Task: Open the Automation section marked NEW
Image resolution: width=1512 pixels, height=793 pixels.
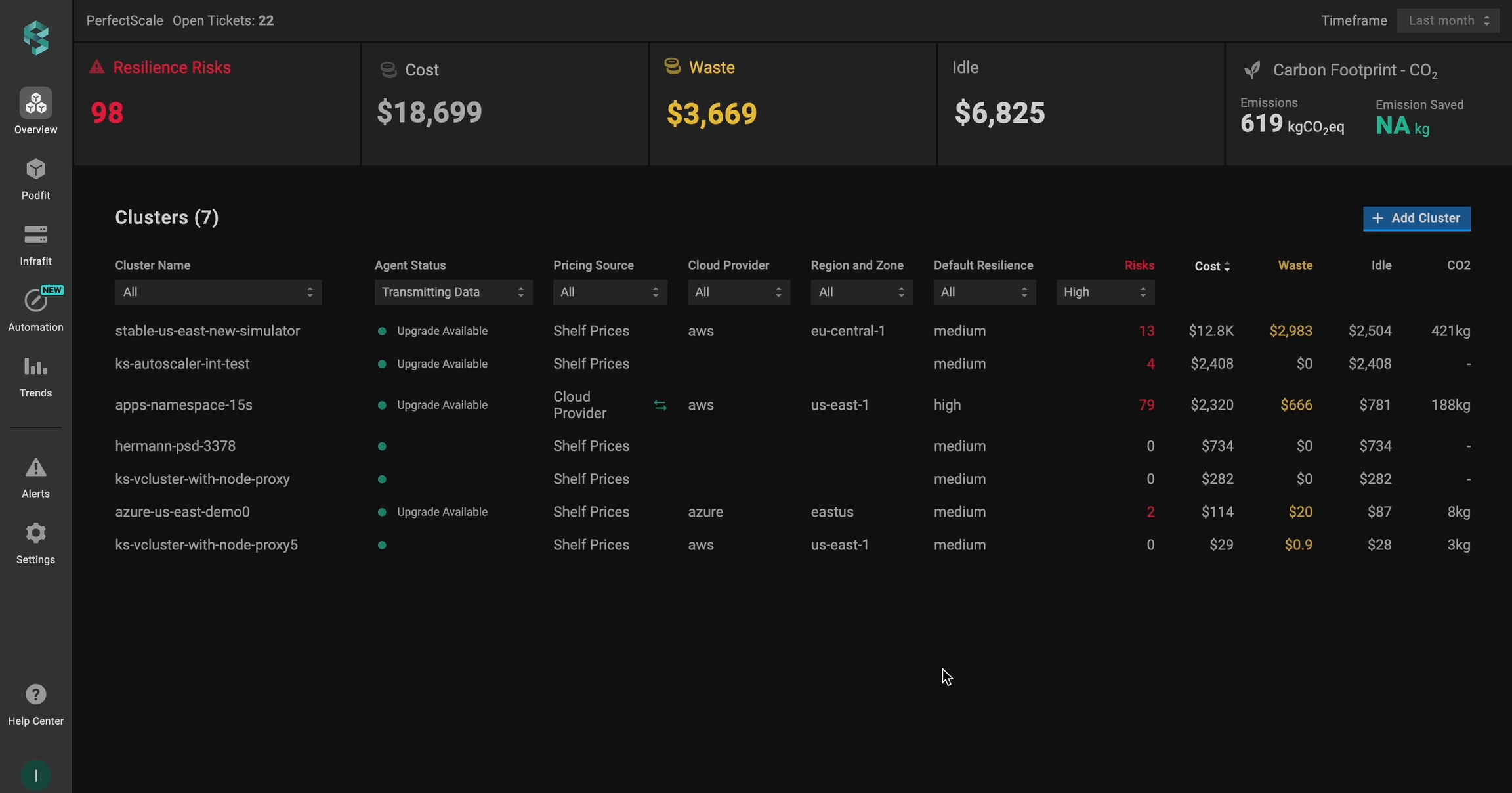Action: pyautogui.click(x=35, y=310)
